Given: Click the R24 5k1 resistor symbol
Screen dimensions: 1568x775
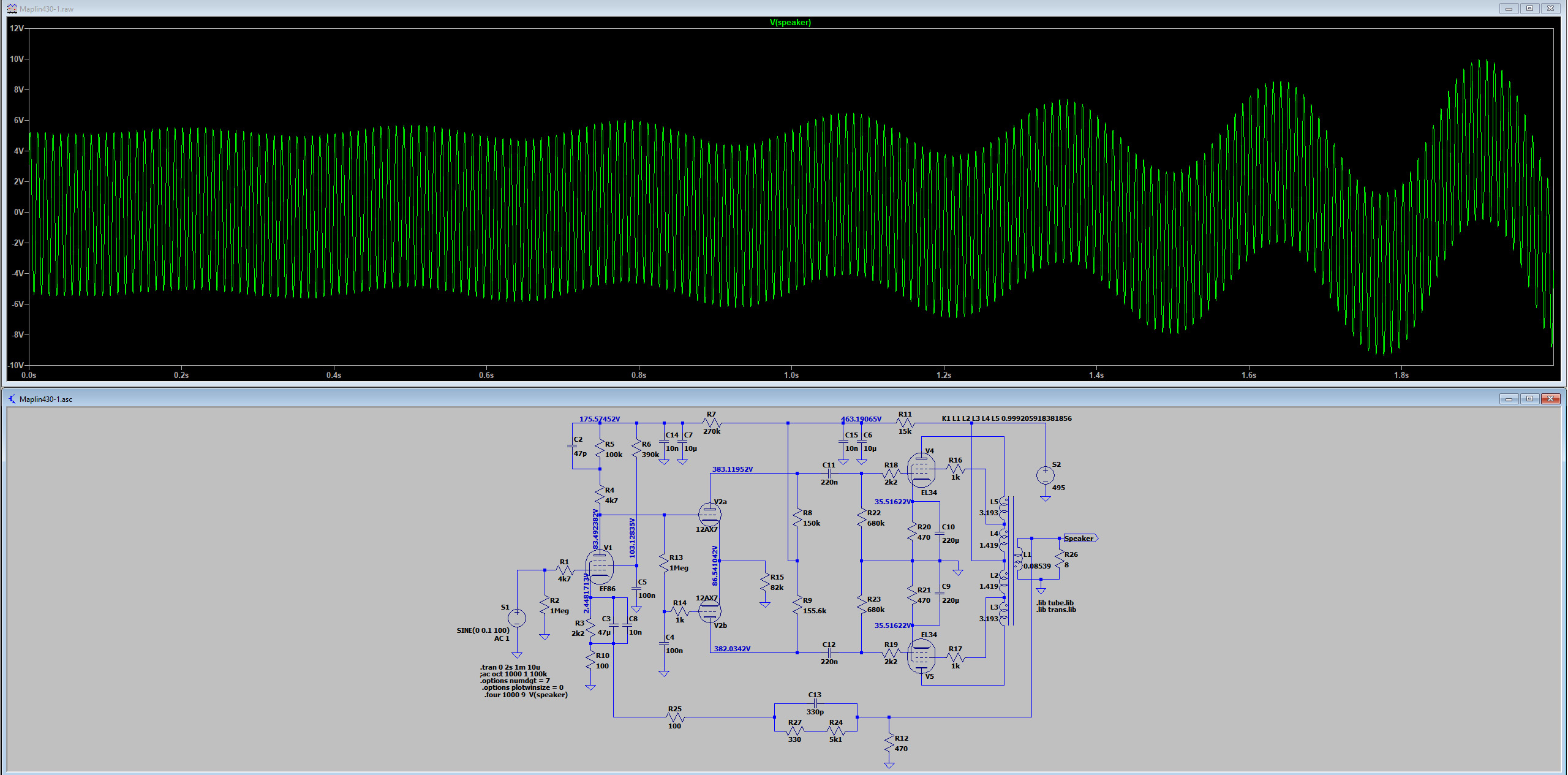Looking at the screenshot, I should [x=836, y=731].
